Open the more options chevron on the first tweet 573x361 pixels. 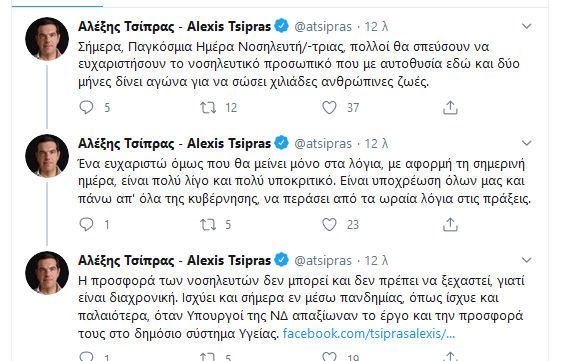tap(526, 26)
